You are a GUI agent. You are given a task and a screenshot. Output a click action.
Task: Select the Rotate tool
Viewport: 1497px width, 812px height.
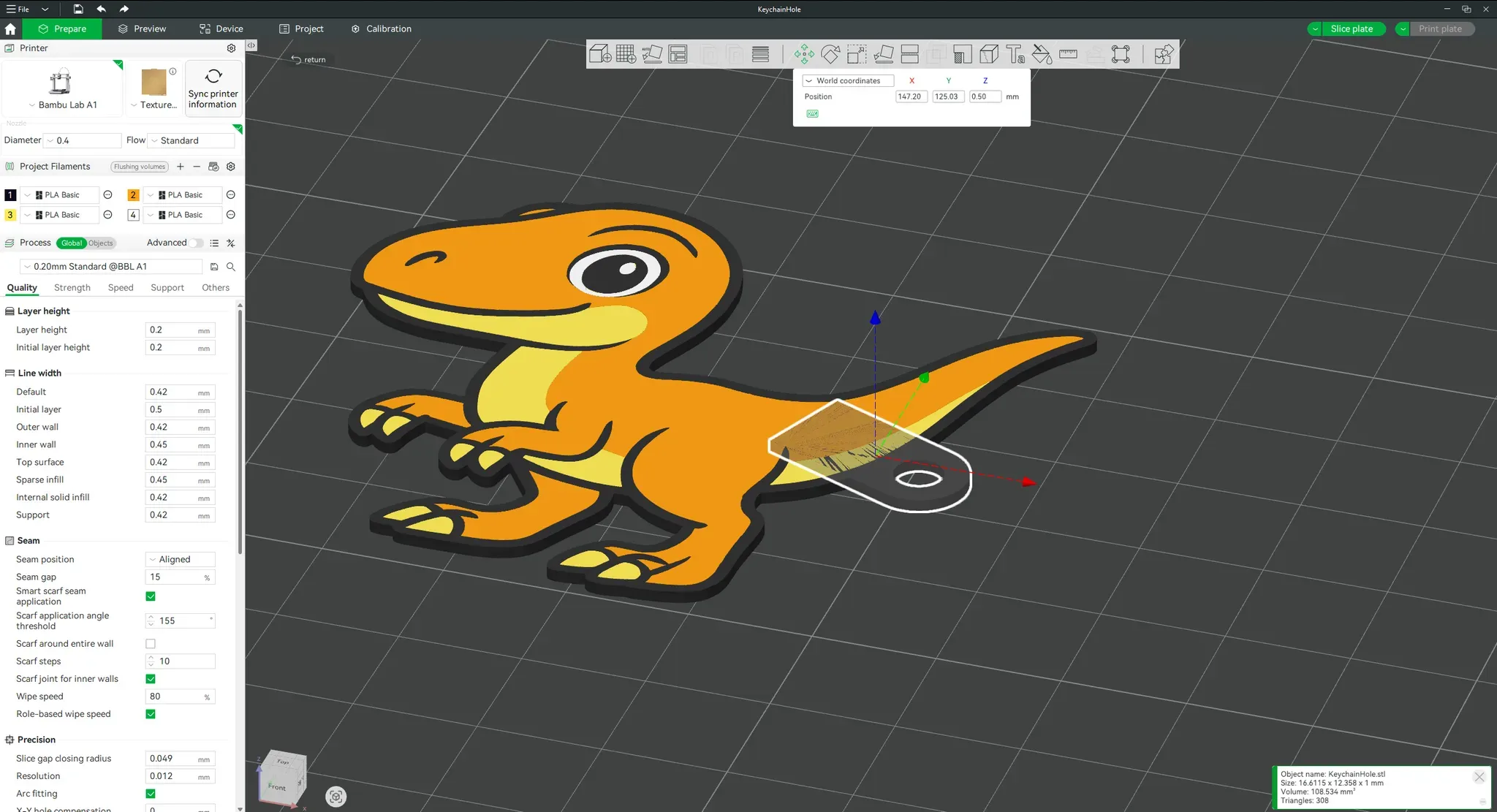coord(830,54)
